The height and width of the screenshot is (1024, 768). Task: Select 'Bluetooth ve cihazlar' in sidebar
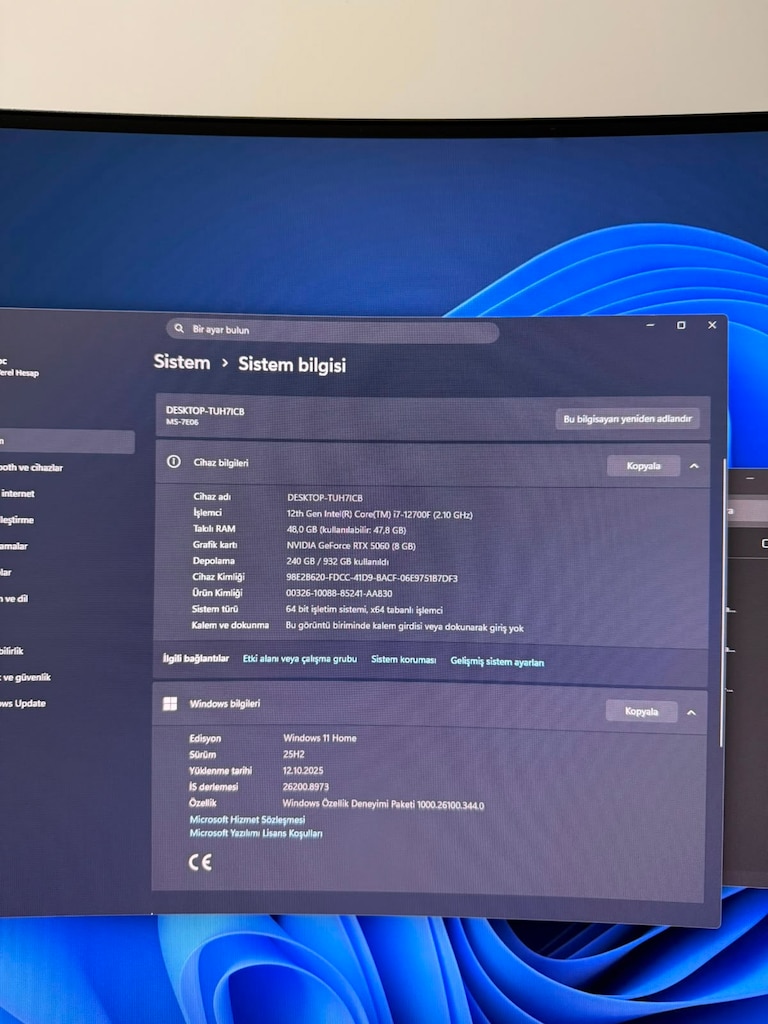point(31,468)
